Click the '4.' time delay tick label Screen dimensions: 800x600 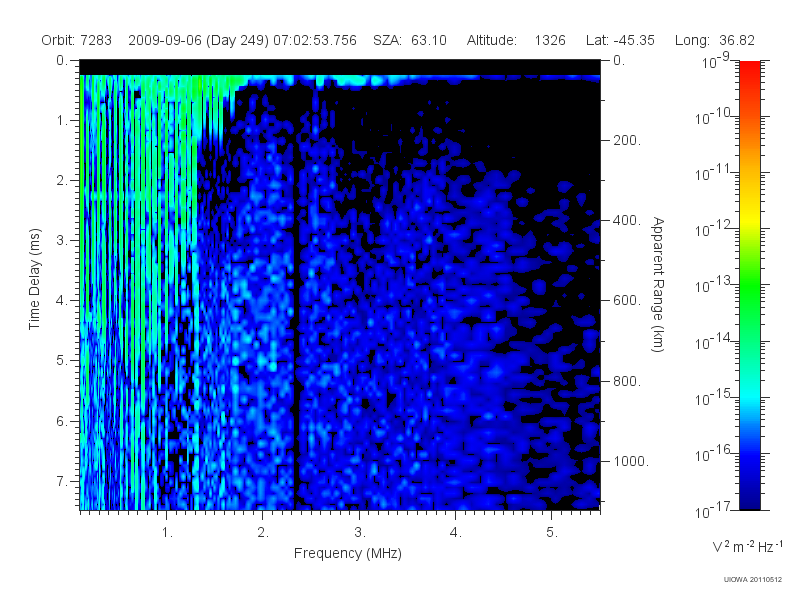click(62, 301)
